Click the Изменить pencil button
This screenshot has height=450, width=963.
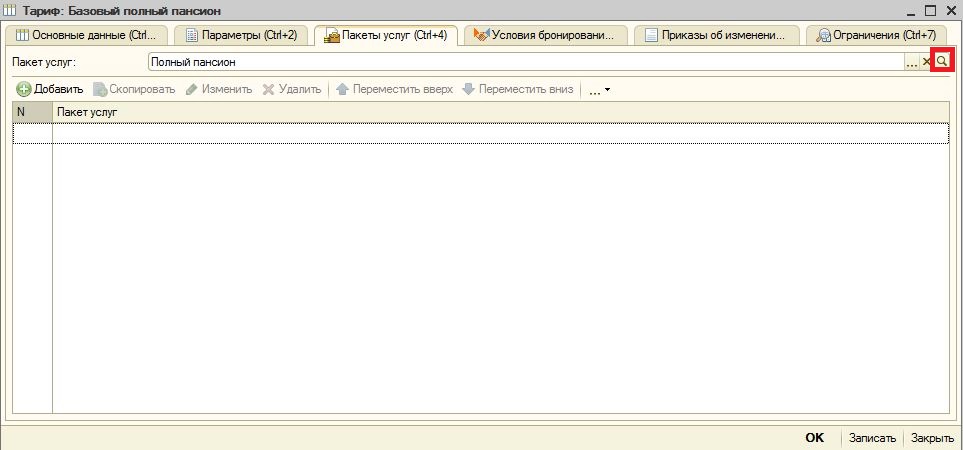219,90
